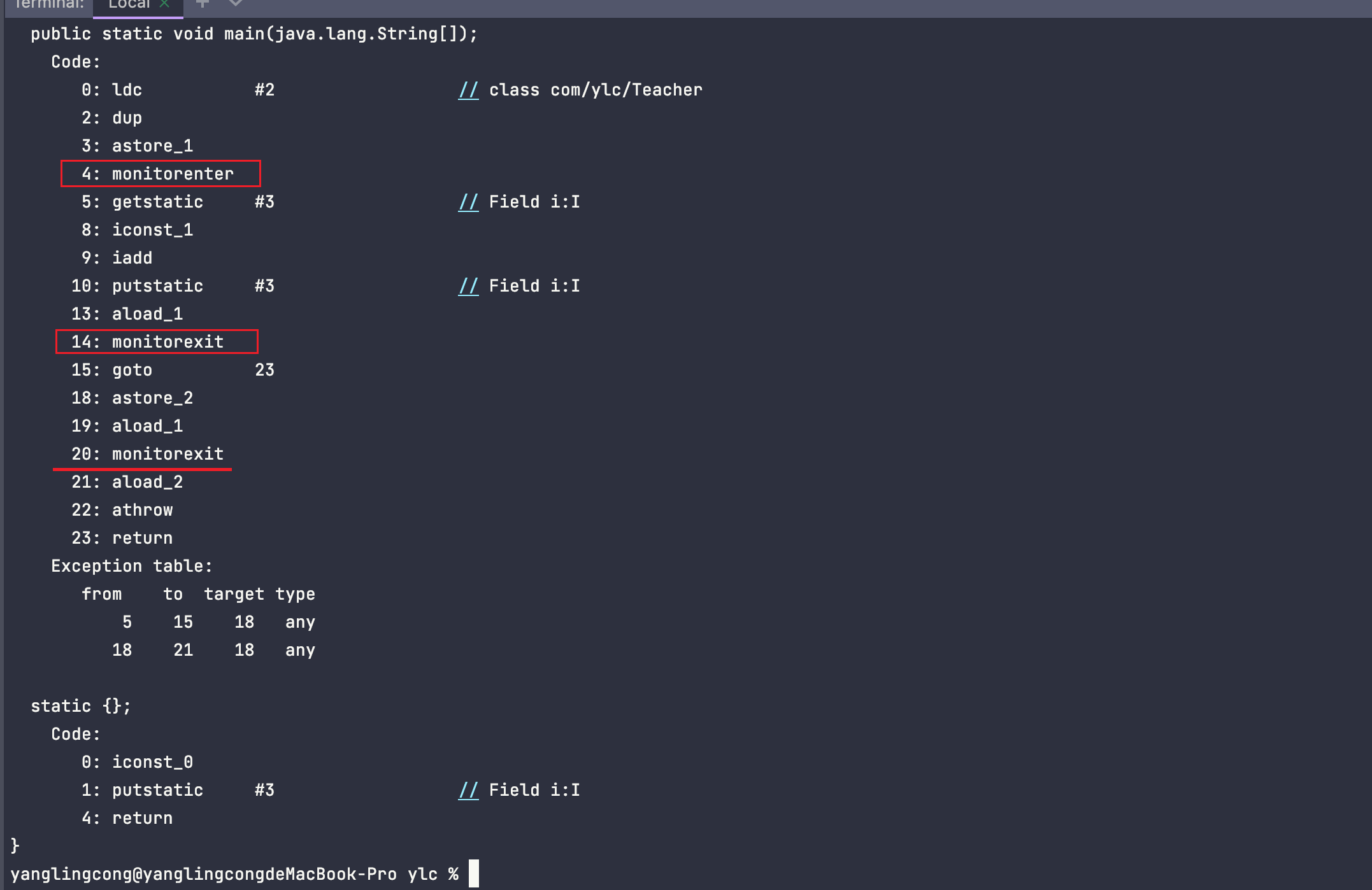Viewport: 1372px width, 890px height.
Task: Click the // link on line 1 putstatic
Action: point(468,791)
